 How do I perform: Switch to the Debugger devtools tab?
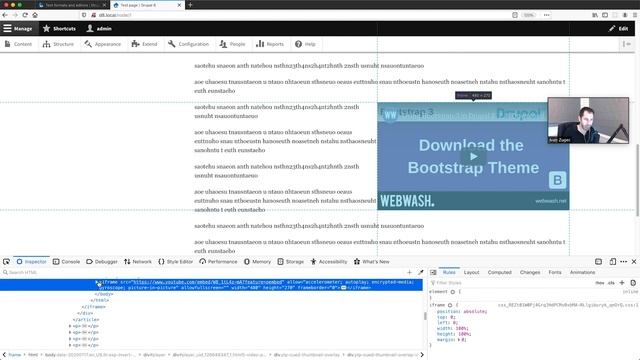[x=102, y=262]
